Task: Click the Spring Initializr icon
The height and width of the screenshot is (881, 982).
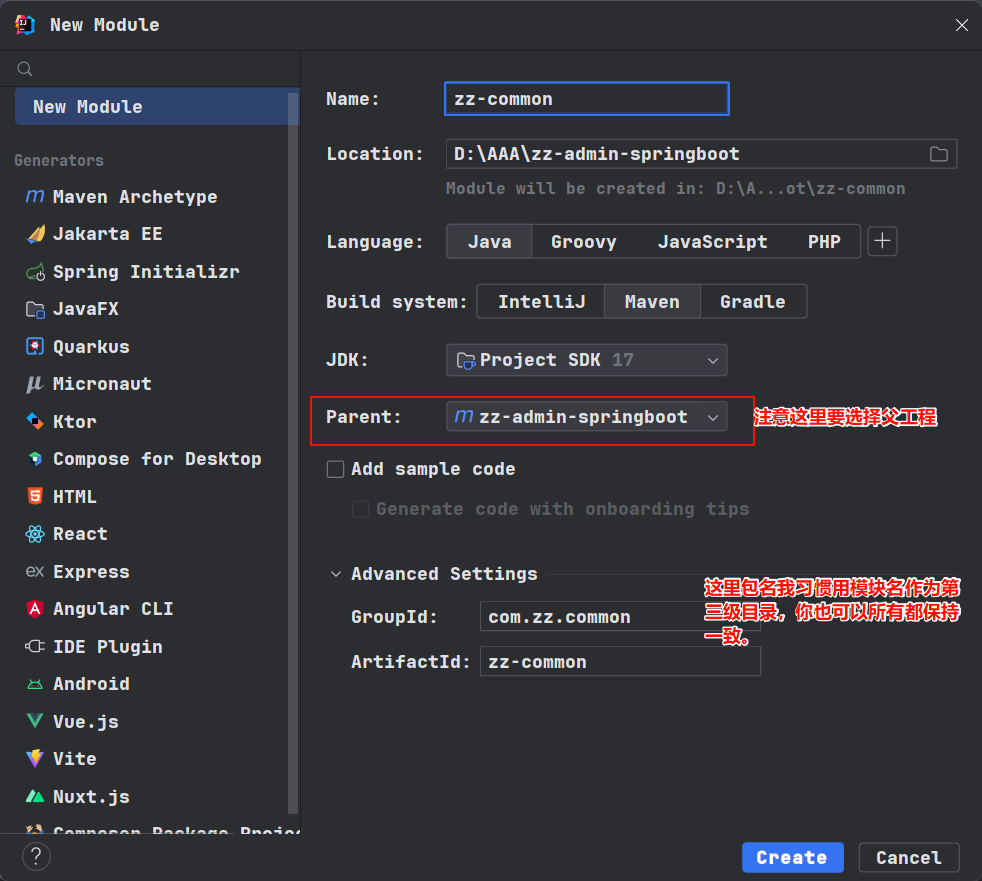Action: coord(35,272)
